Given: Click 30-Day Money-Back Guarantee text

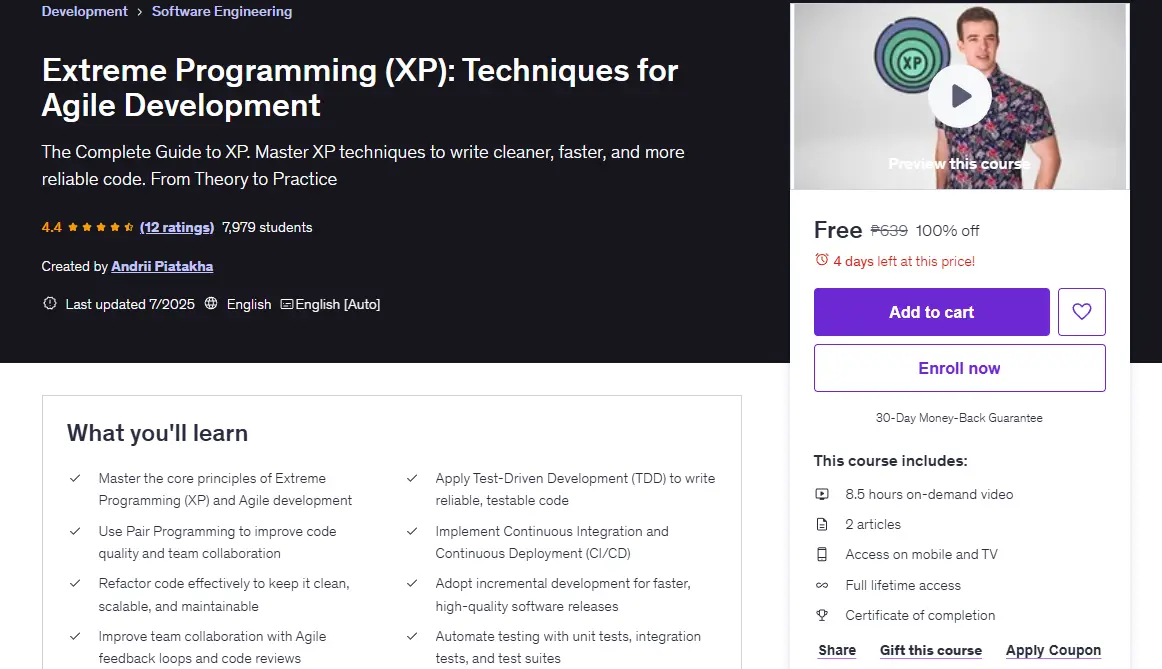Looking at the screenshot, I should point(959,418).
